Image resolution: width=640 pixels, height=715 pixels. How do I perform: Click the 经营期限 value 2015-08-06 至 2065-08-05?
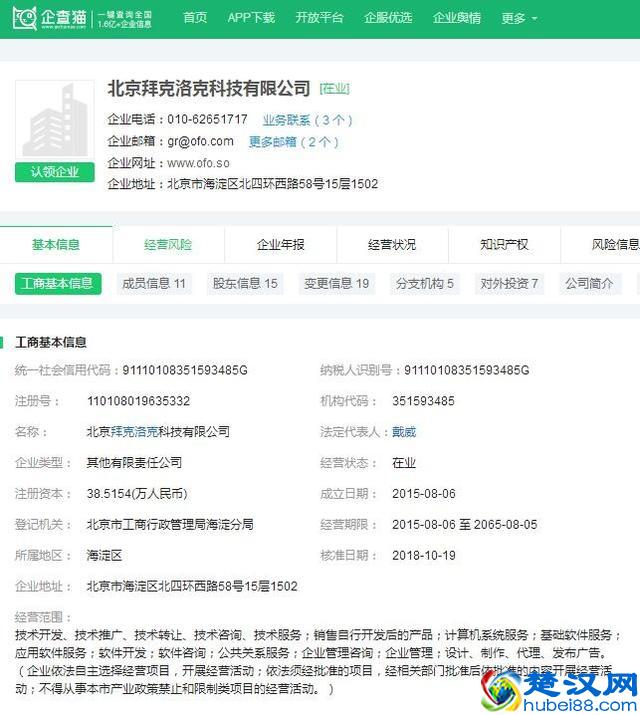pyautogui.click(x=465, y=524)
